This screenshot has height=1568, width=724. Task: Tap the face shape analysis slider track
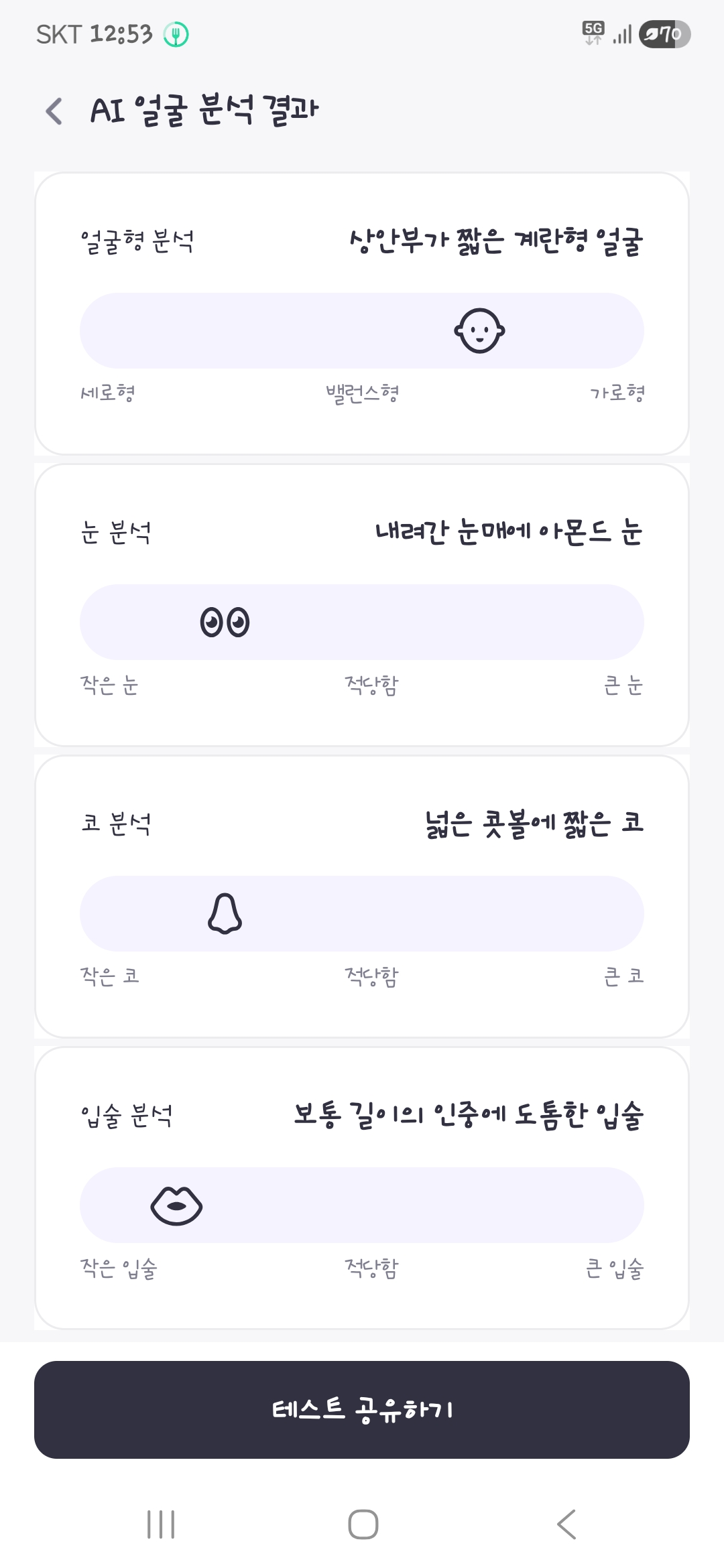tap(268, 330)
